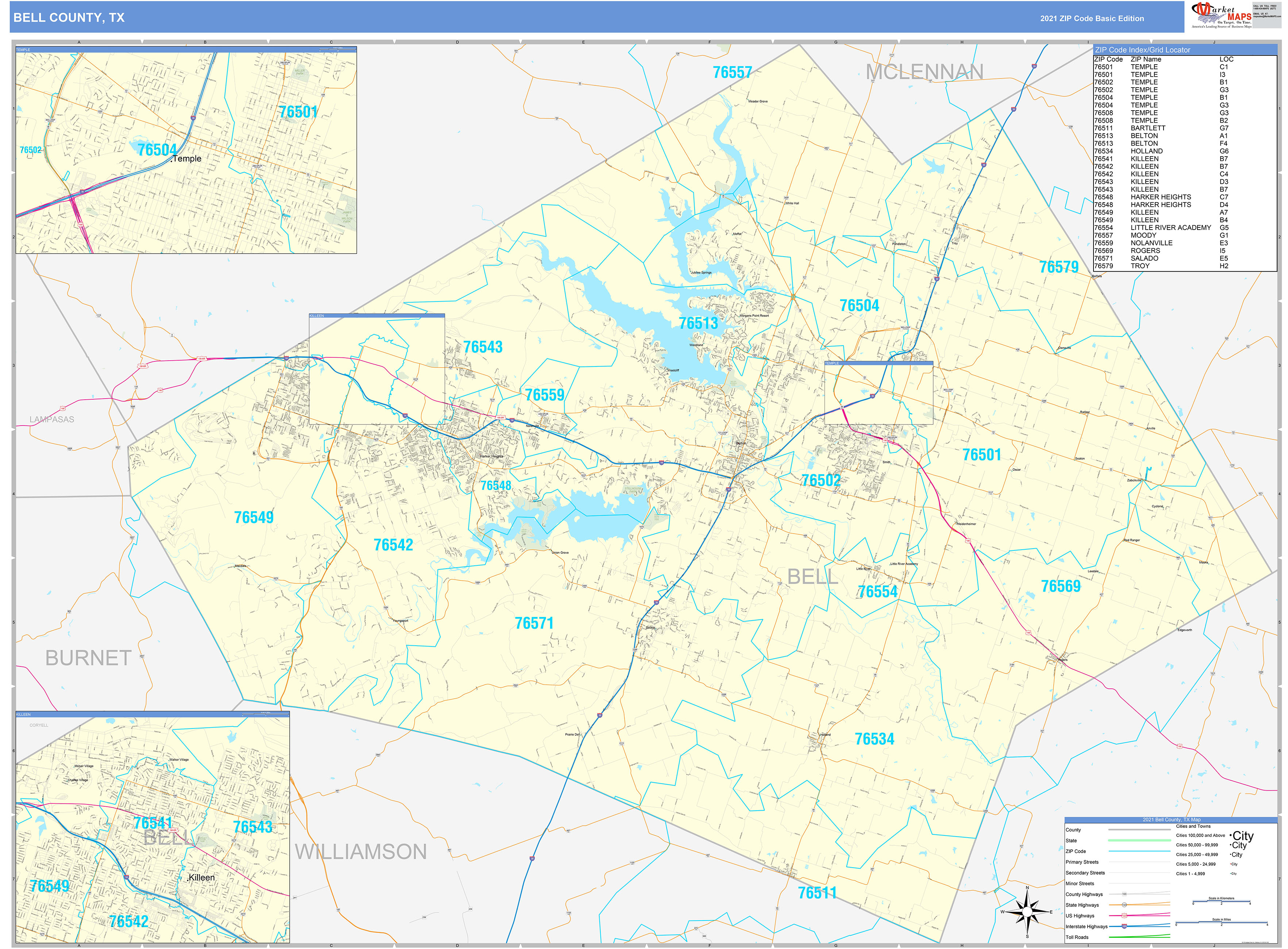Click the 'Killeen' city label in bottom inset

point(201,878)
